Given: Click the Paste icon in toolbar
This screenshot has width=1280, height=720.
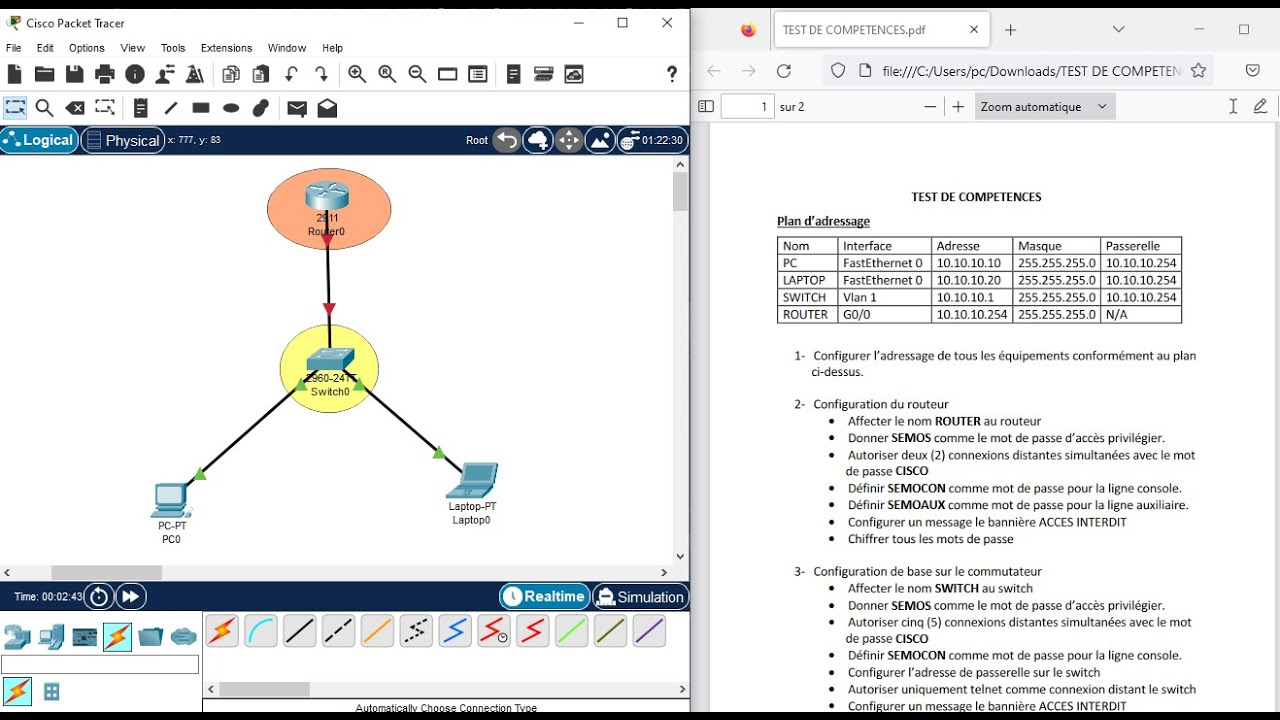Looking at the screenshot, I should click(x=261, y=74).
